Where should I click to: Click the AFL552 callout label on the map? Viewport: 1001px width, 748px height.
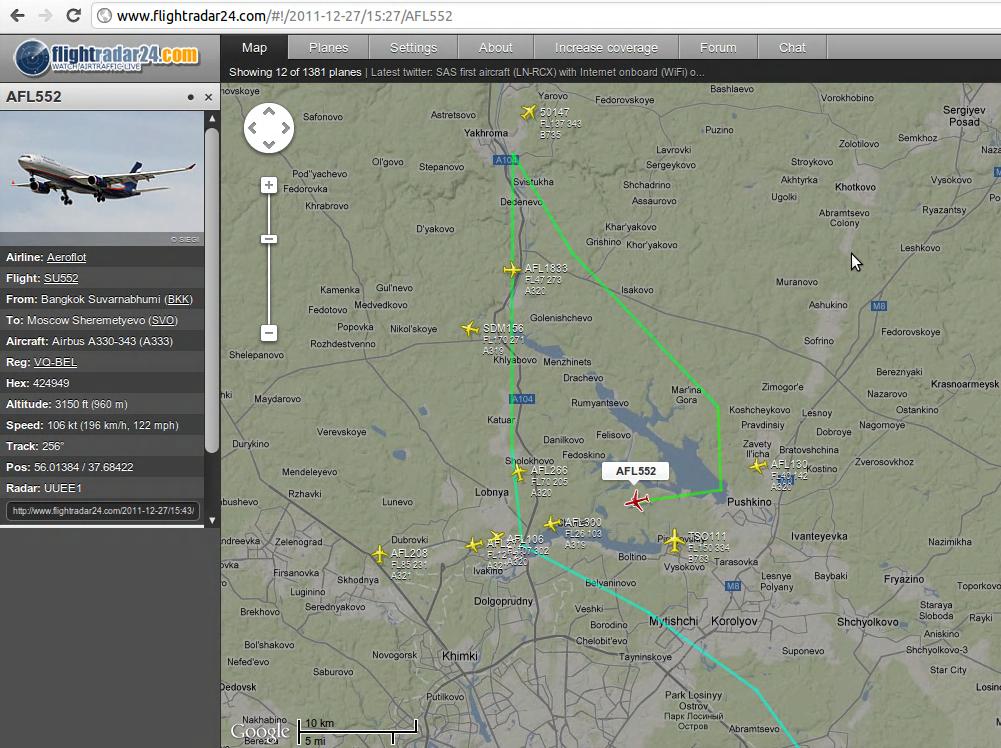(x=636, y=471)
